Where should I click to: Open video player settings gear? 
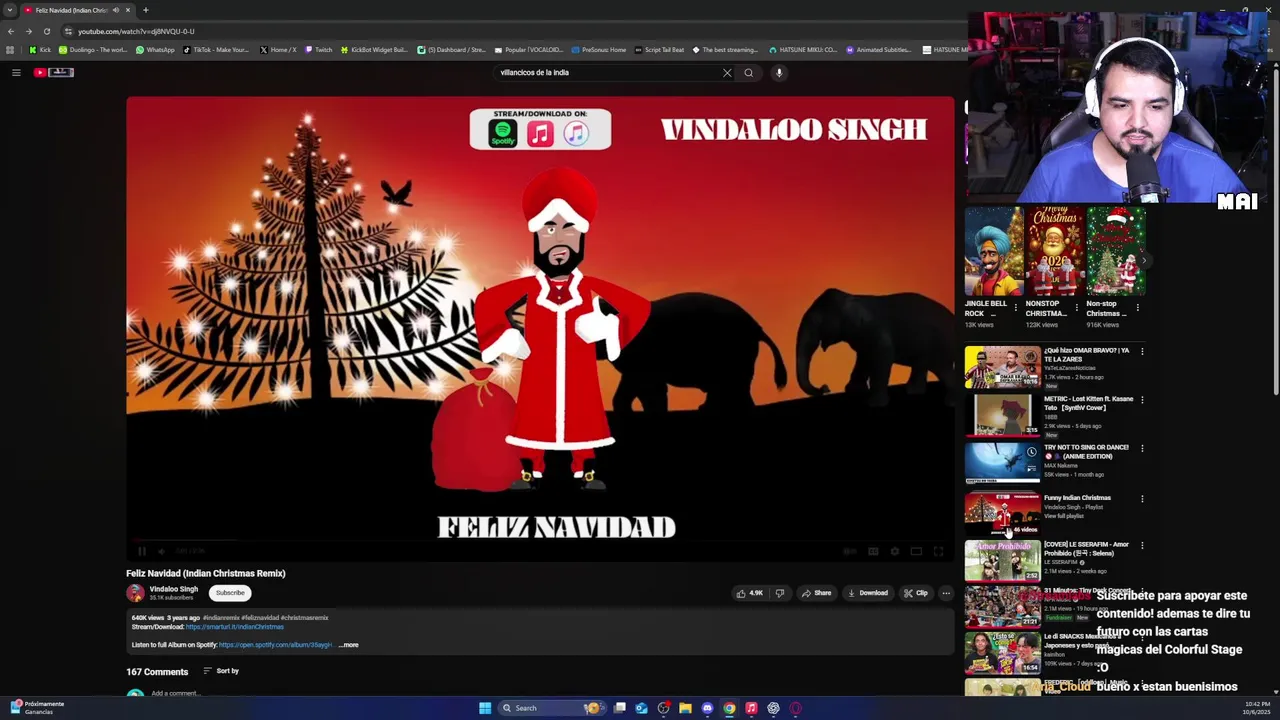pyautogui.click(x=894, y=551)
